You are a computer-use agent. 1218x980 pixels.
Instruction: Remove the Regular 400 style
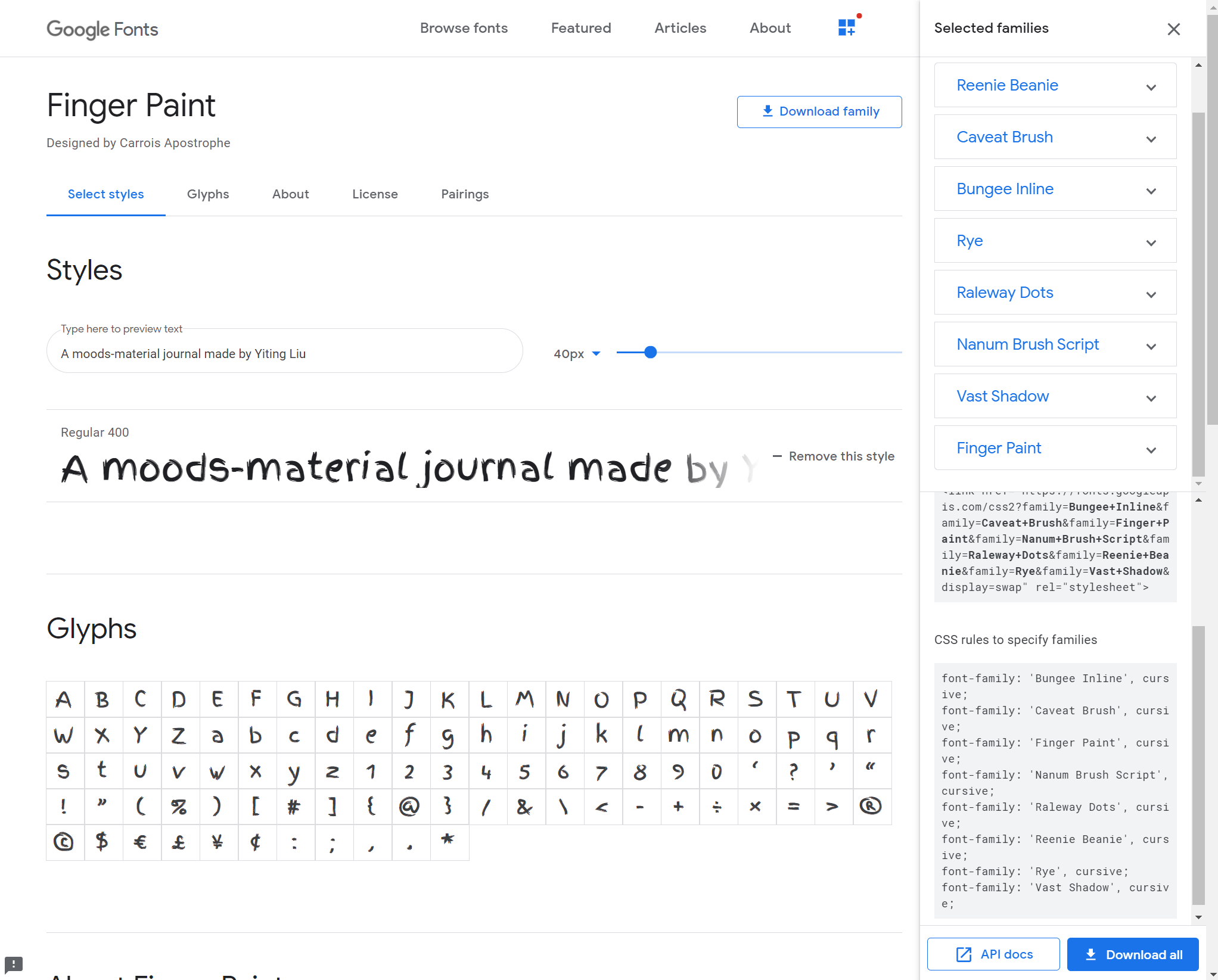(x=834, y=456)
